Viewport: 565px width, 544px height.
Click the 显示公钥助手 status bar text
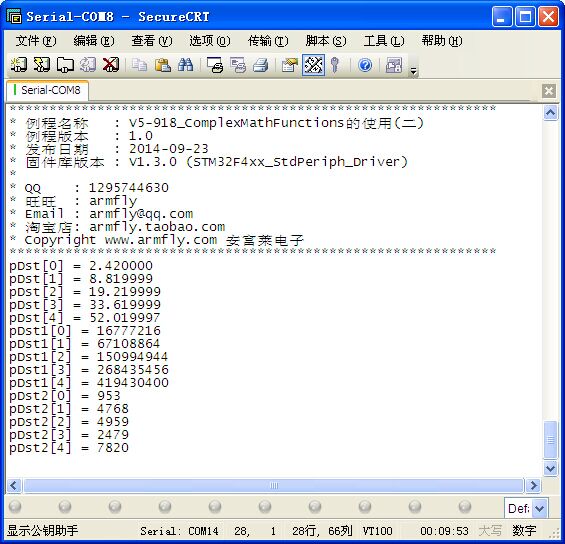42,530
